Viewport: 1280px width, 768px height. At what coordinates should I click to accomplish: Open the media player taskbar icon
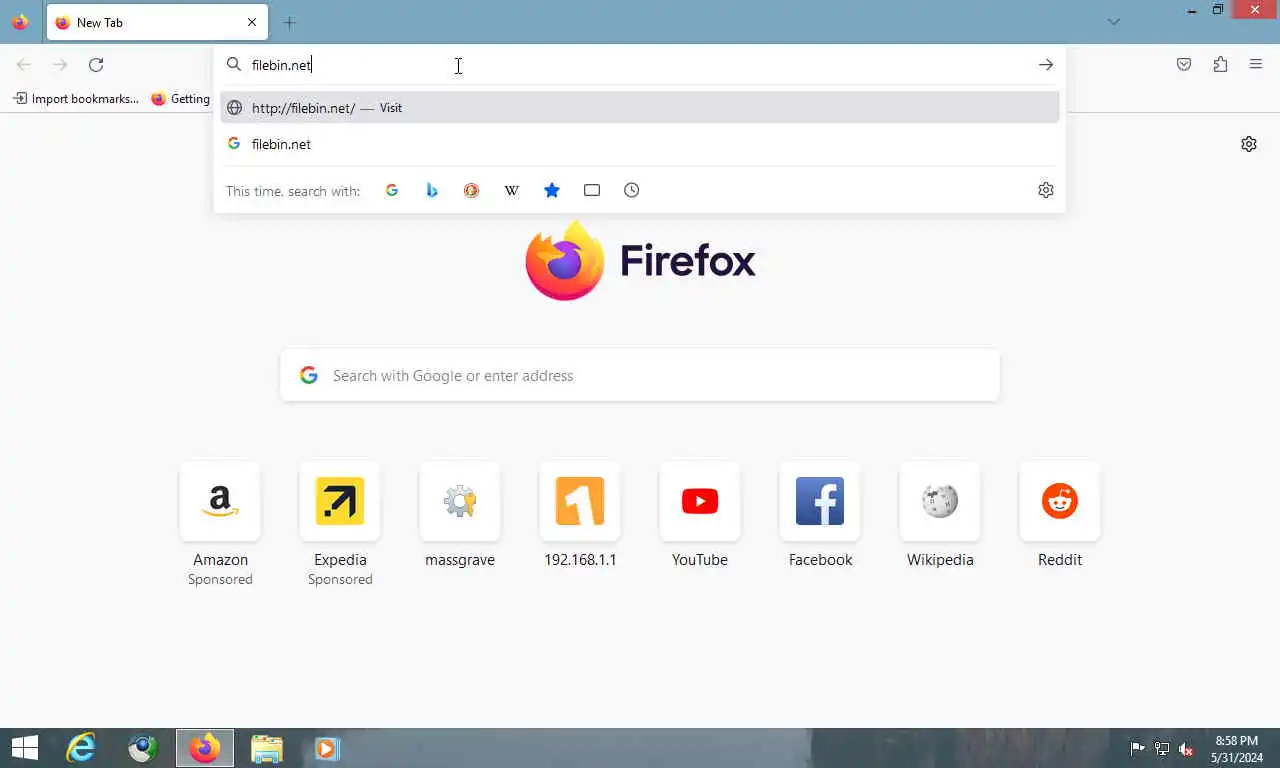pyautogui.click(x=328, y=748)
